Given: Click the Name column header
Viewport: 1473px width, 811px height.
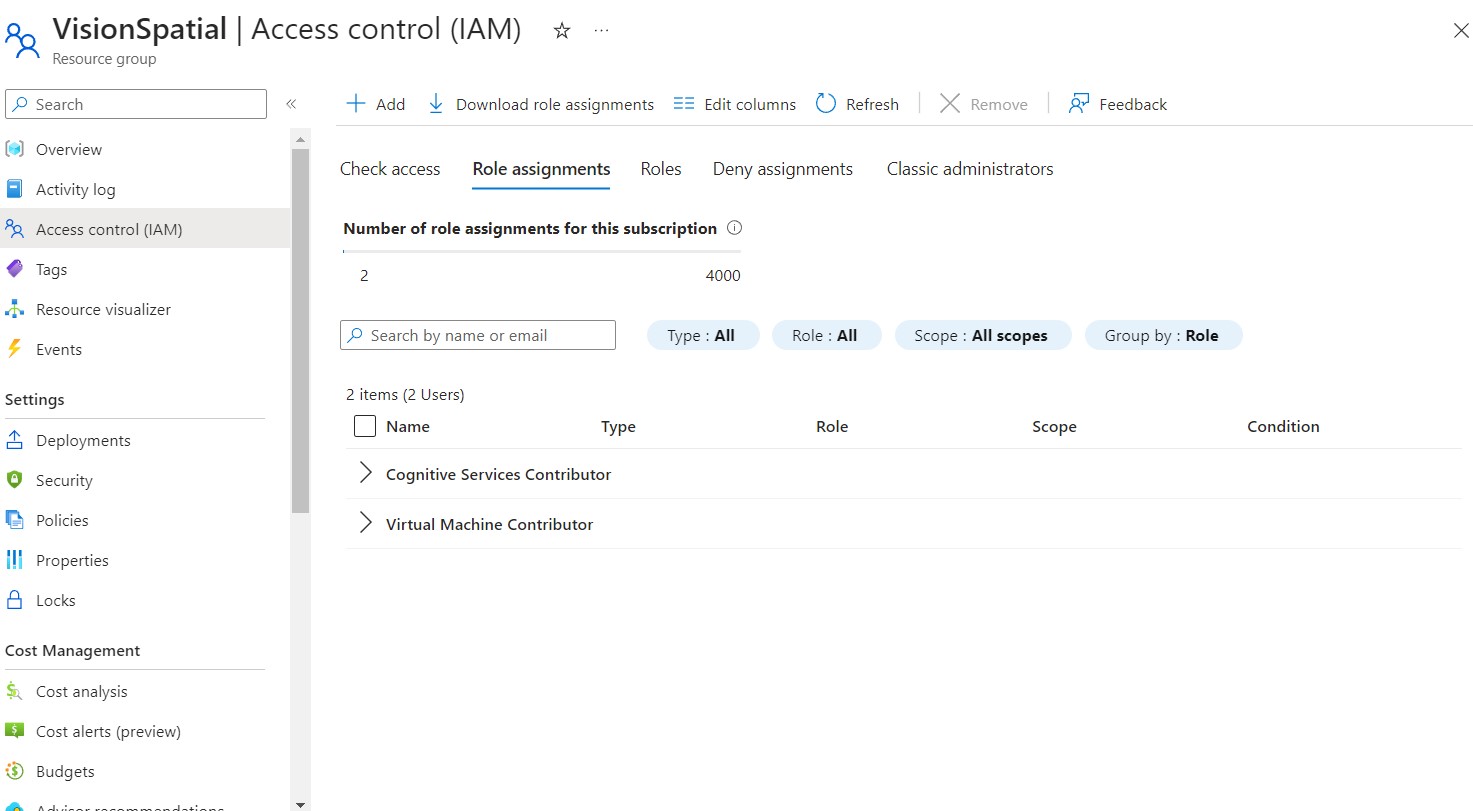Looking at the screenshot, I should coord(408,426).
